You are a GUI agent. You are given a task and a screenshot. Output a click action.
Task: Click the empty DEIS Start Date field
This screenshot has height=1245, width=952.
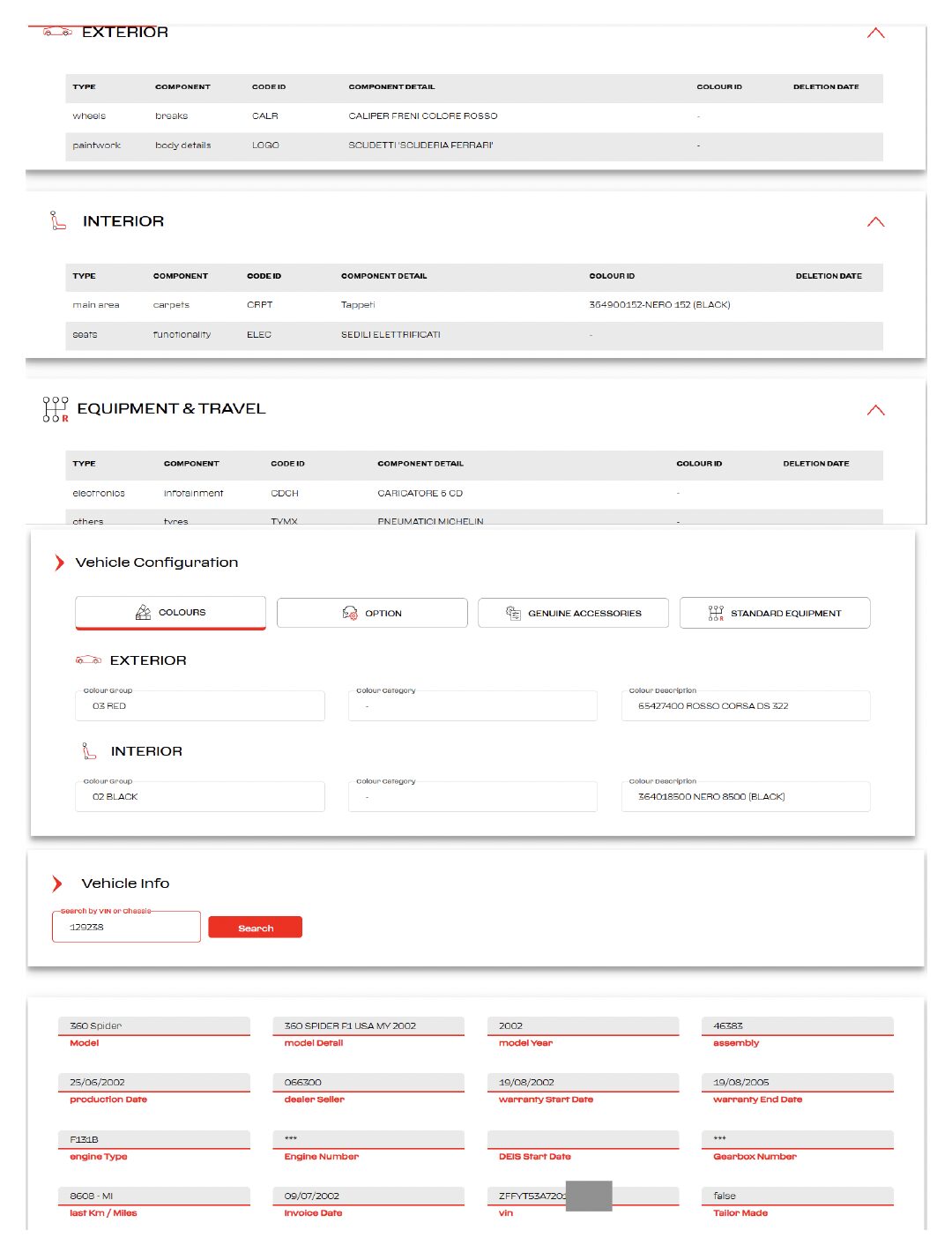pos(583,1139)
